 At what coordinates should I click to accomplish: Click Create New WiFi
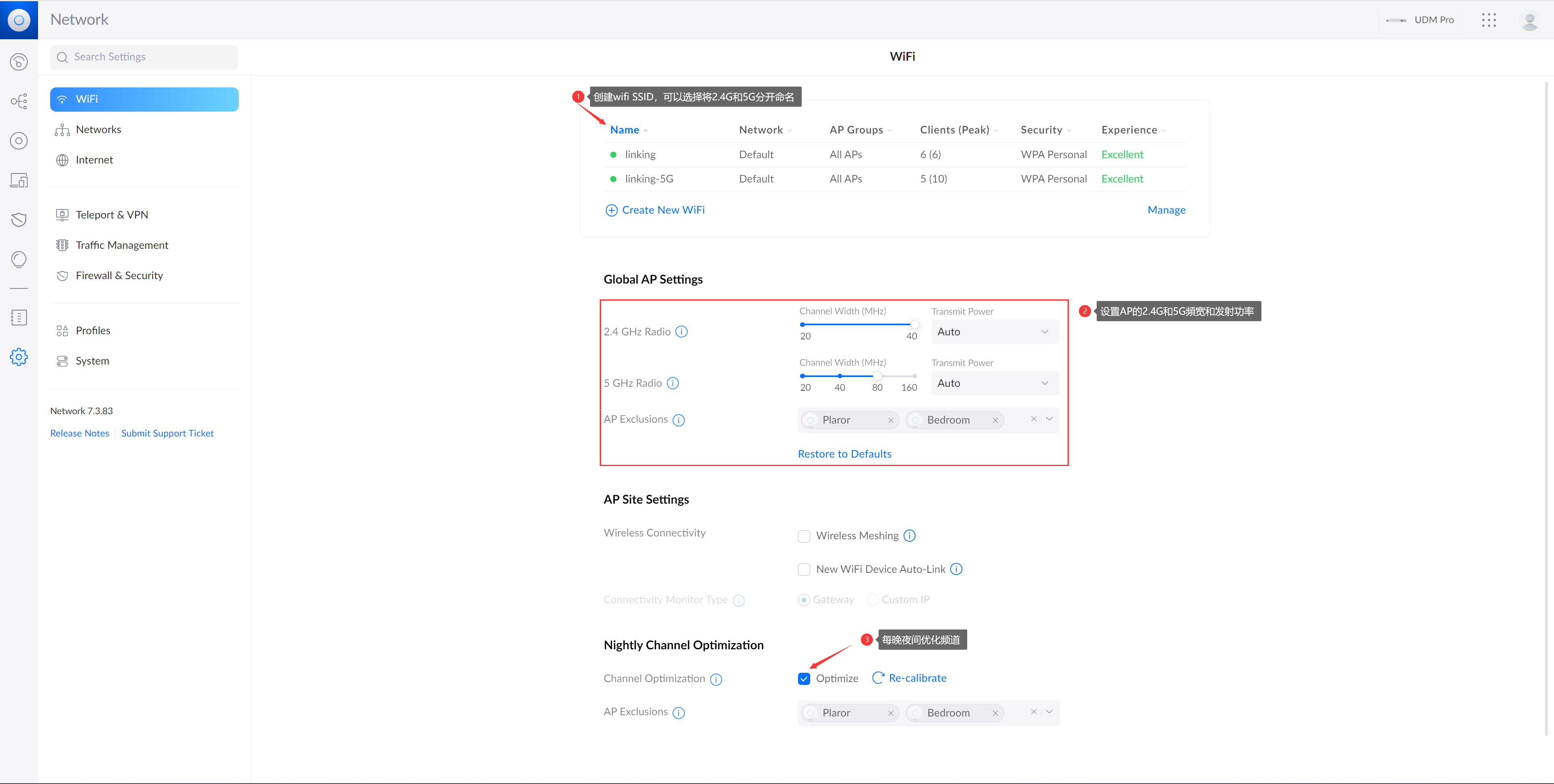pyautogui.click(x=655, y=210)
